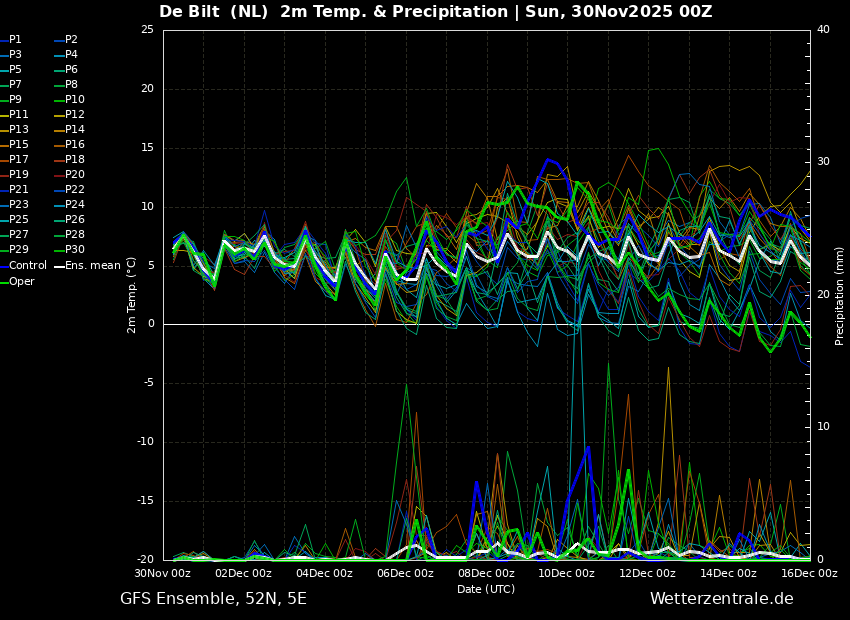
Task: Click the 16Dec 00z date tick label
Action: point(809,574)
